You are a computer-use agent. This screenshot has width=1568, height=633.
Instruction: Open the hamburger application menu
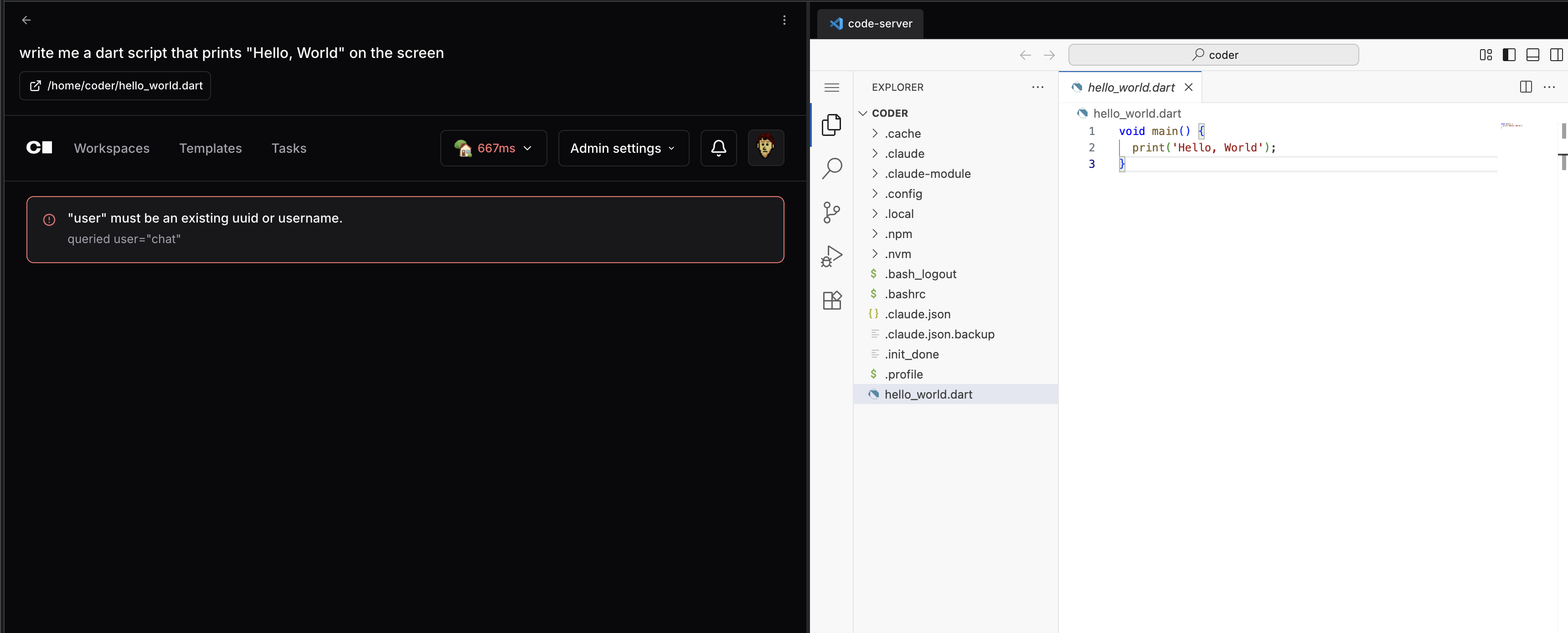pos(831,88)
